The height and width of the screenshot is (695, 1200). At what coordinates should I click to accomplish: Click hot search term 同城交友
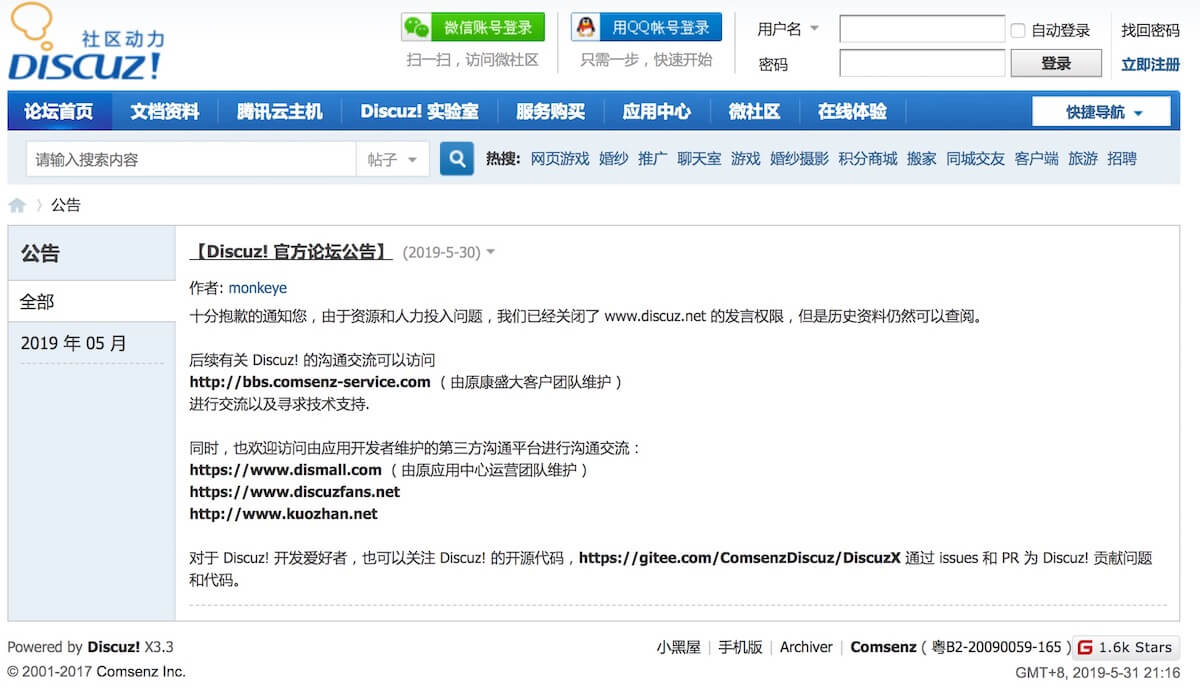tap(976, 159)
